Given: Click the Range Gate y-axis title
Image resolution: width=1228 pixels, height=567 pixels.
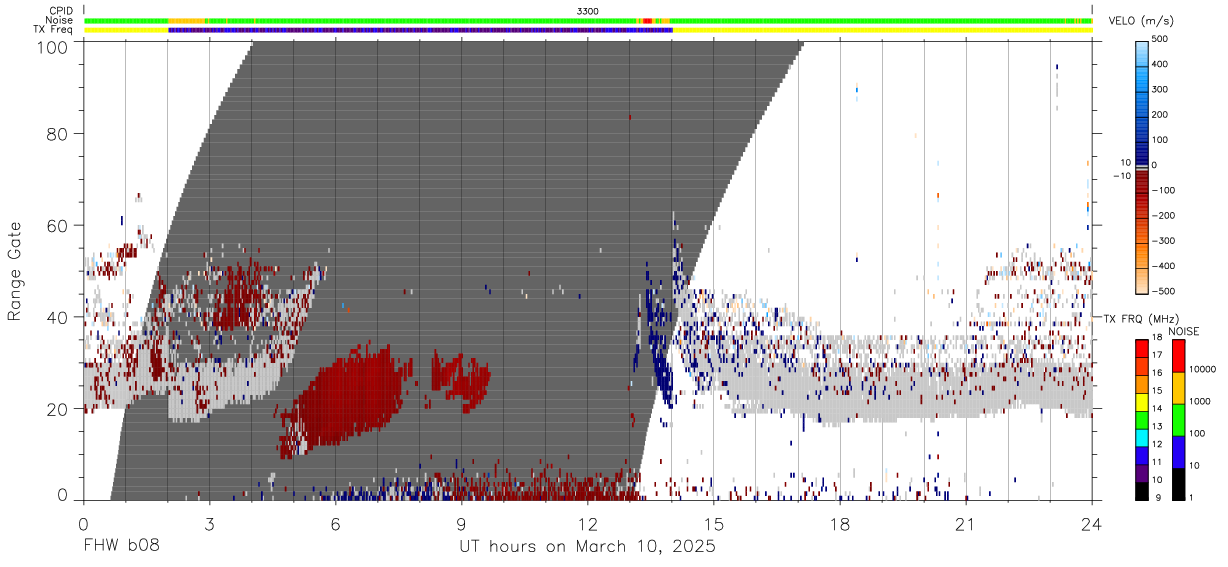Looking at the screenshot, I should click(15, 271).
